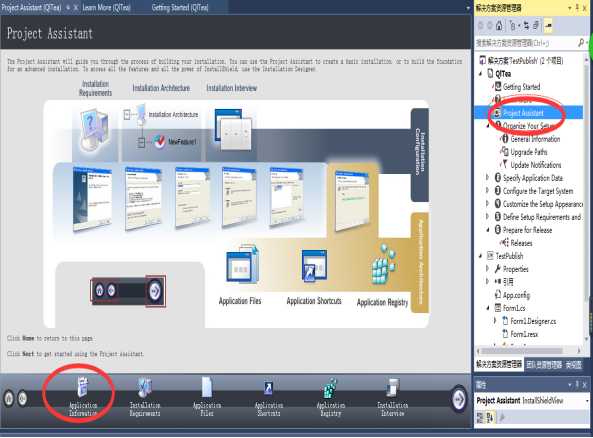The width and height of the screenshot is (593, 438).
Task: Collapse the QlTea project node
Action: point(481,74)
